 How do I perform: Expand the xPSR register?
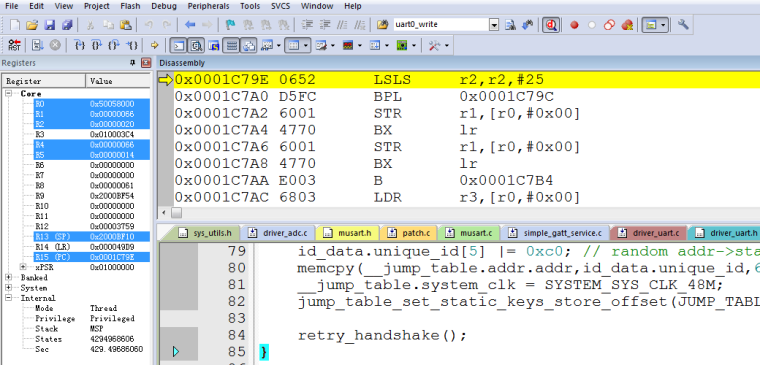coord(23,267)
